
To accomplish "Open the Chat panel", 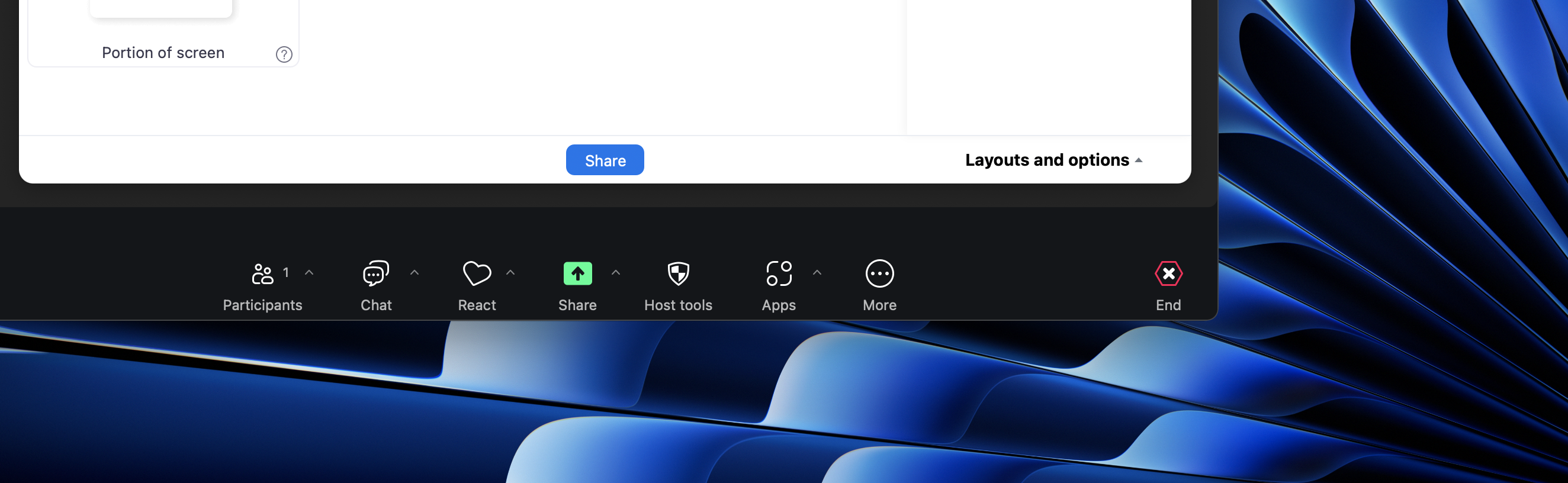I will point(376,286).
